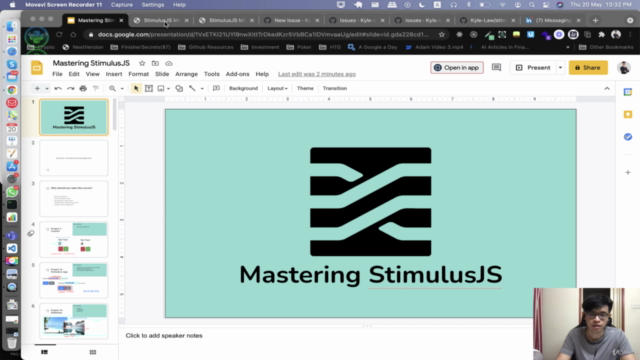
Task: Open the Edit menu
Action: [74, 74]
